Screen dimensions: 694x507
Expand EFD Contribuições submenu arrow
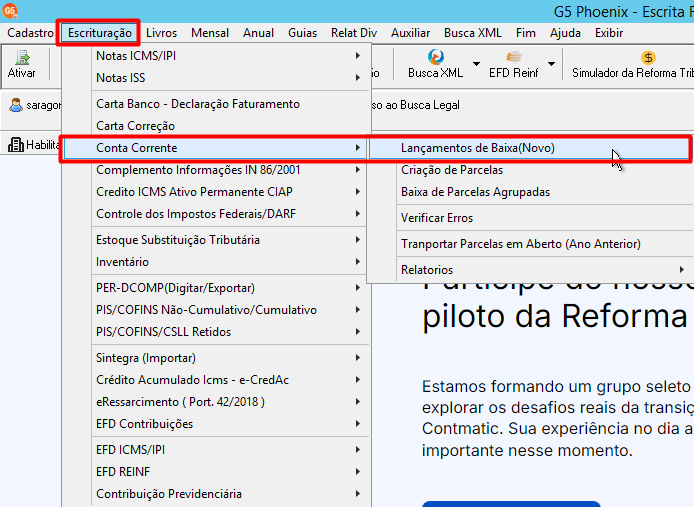tap(358, 424)
